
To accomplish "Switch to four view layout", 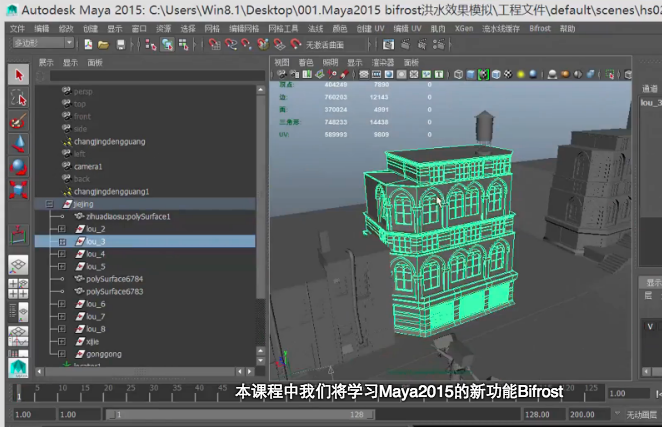I will click(x=18, y=288).
